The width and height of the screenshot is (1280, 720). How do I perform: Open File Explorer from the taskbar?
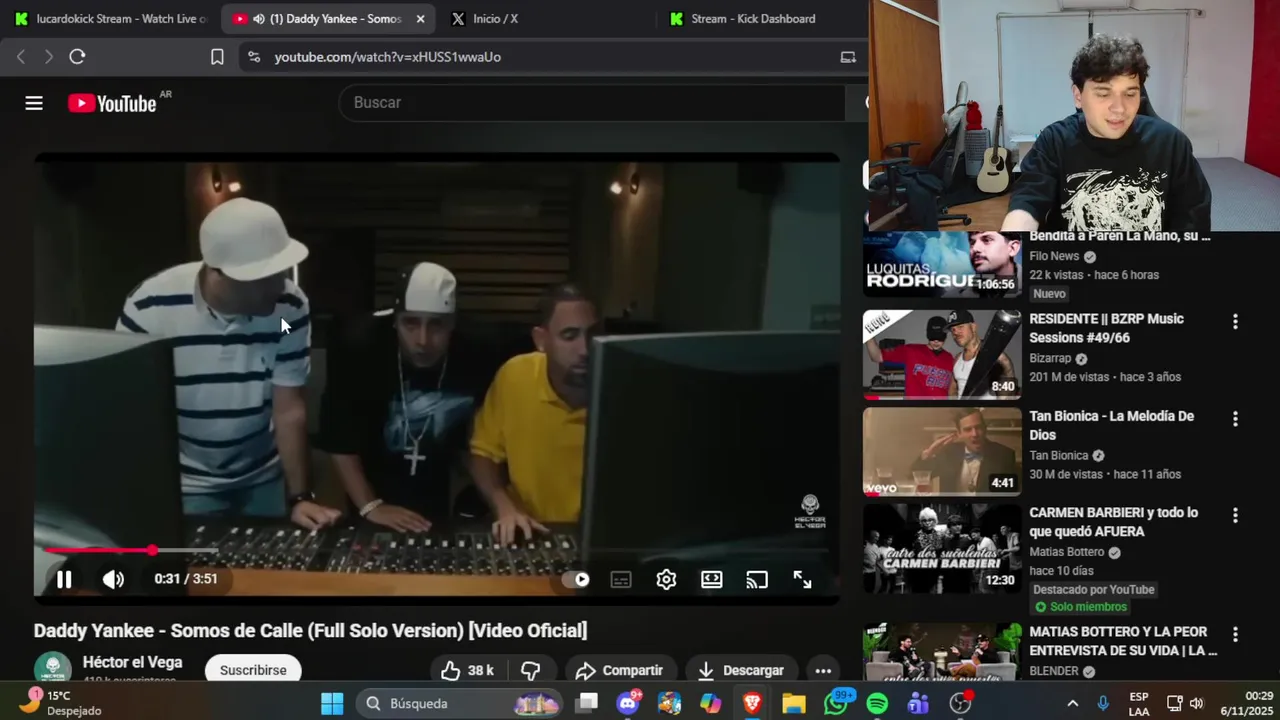pos(794,703)
